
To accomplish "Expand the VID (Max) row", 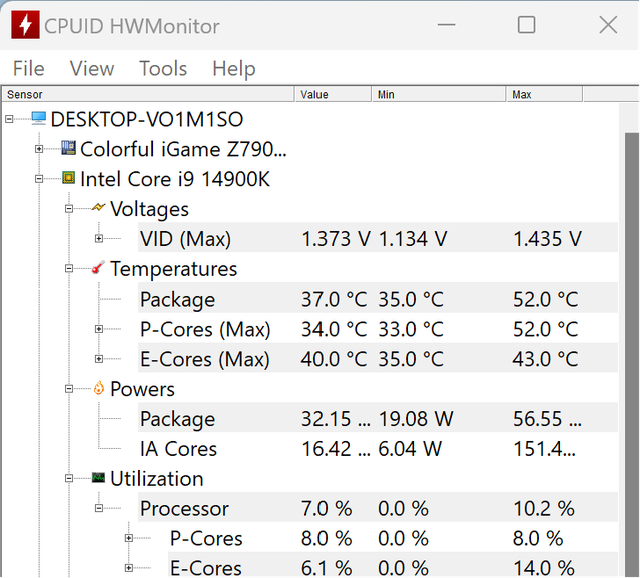I will click(99, 238).
